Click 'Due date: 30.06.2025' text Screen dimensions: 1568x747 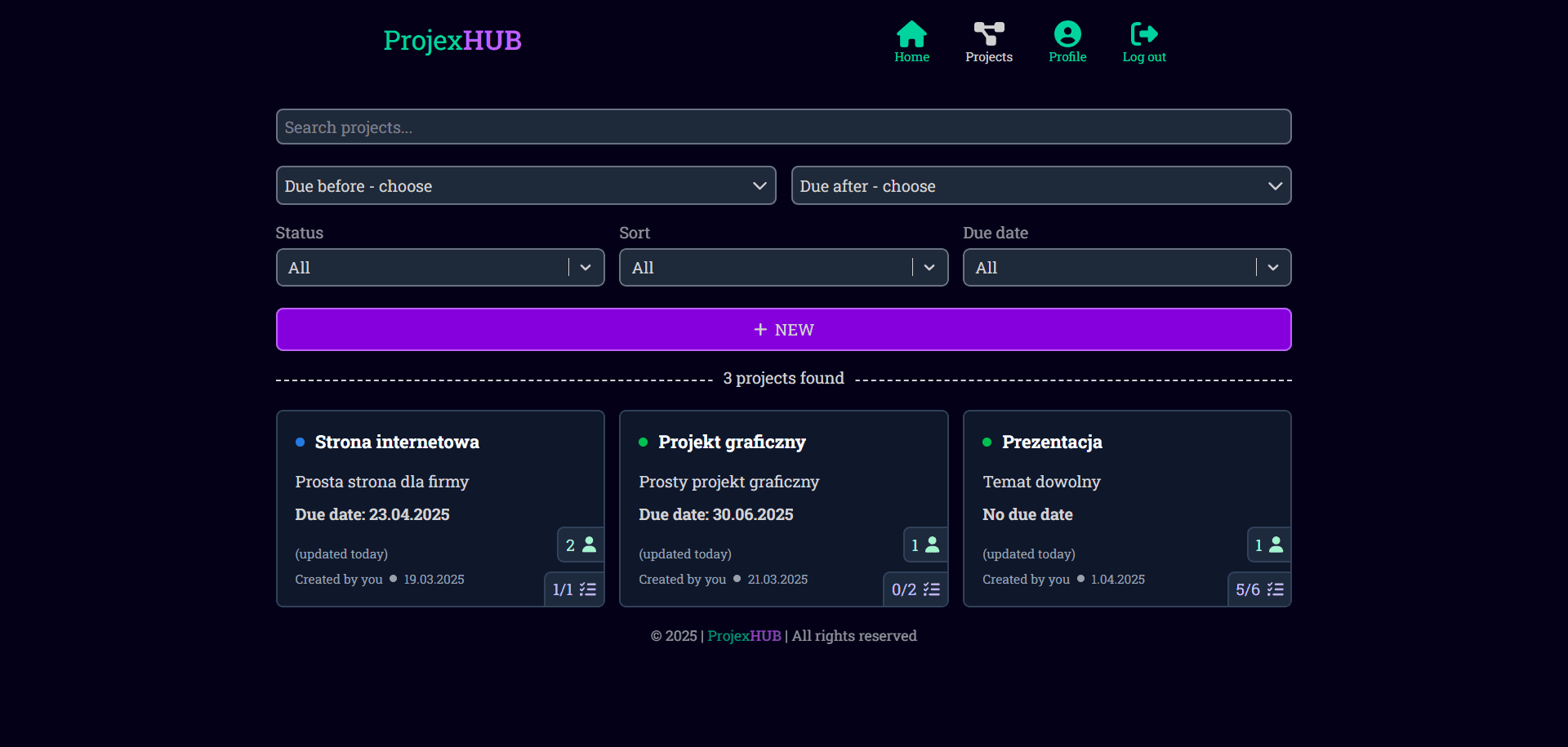(716, 514)
